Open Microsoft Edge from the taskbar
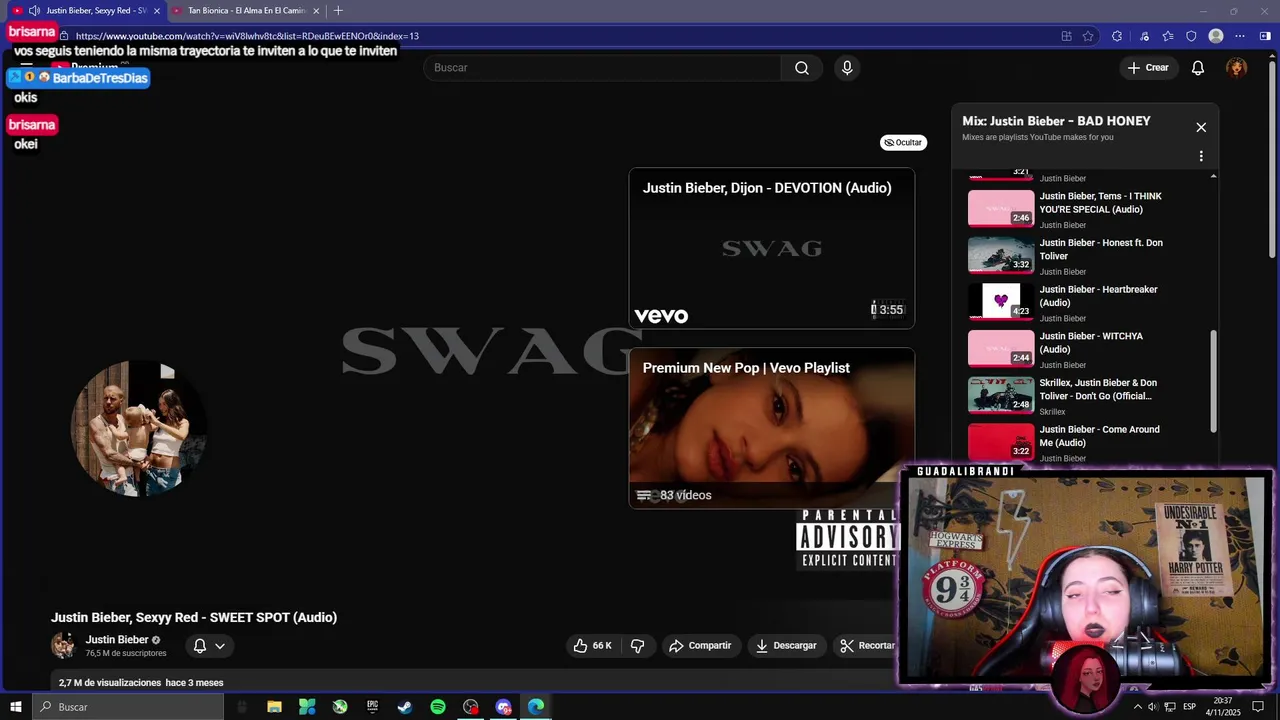The image size is (1280, 720). tap(536, 707)
